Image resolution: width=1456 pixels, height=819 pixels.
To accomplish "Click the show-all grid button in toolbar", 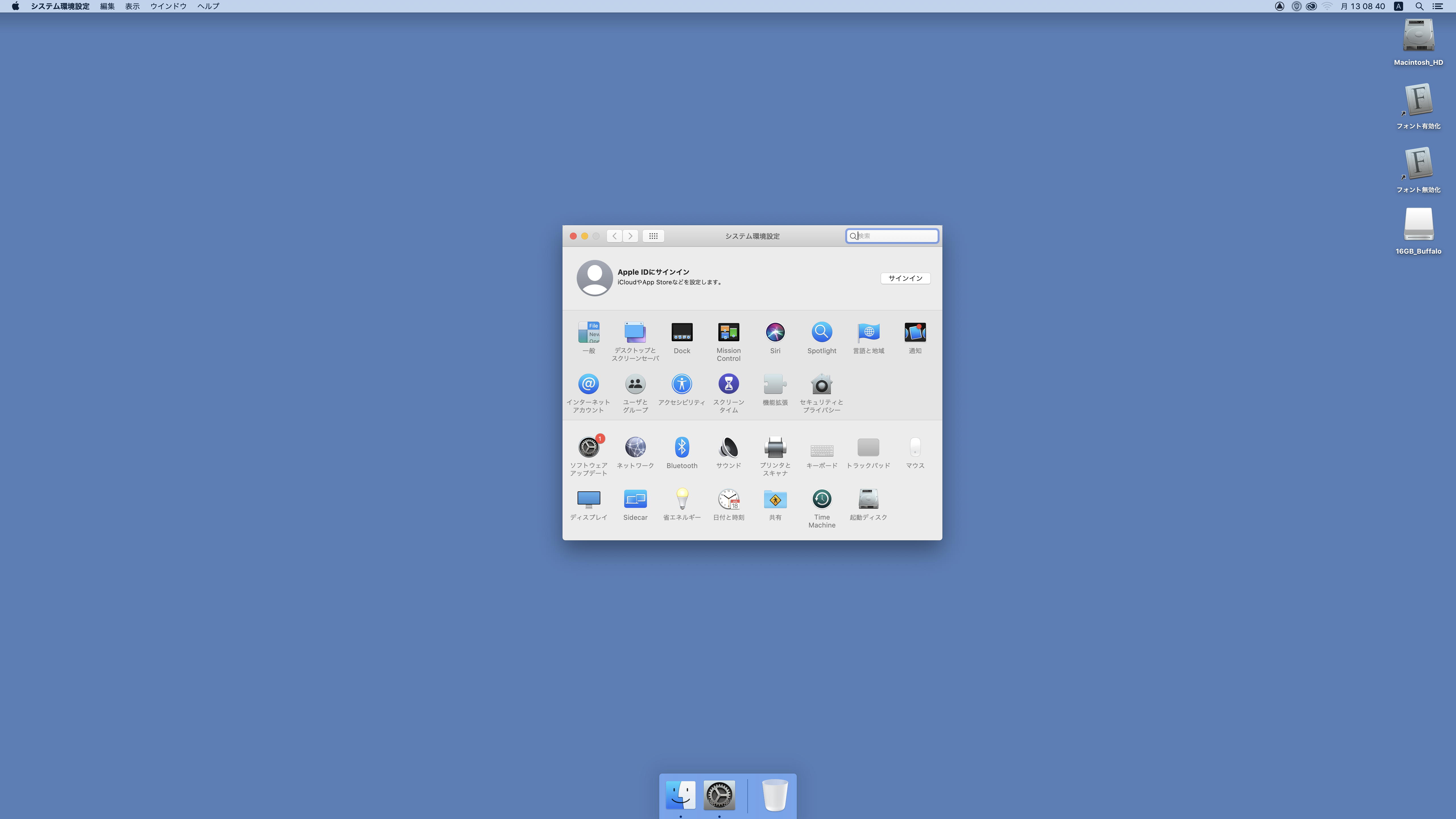I will [653, 236].
